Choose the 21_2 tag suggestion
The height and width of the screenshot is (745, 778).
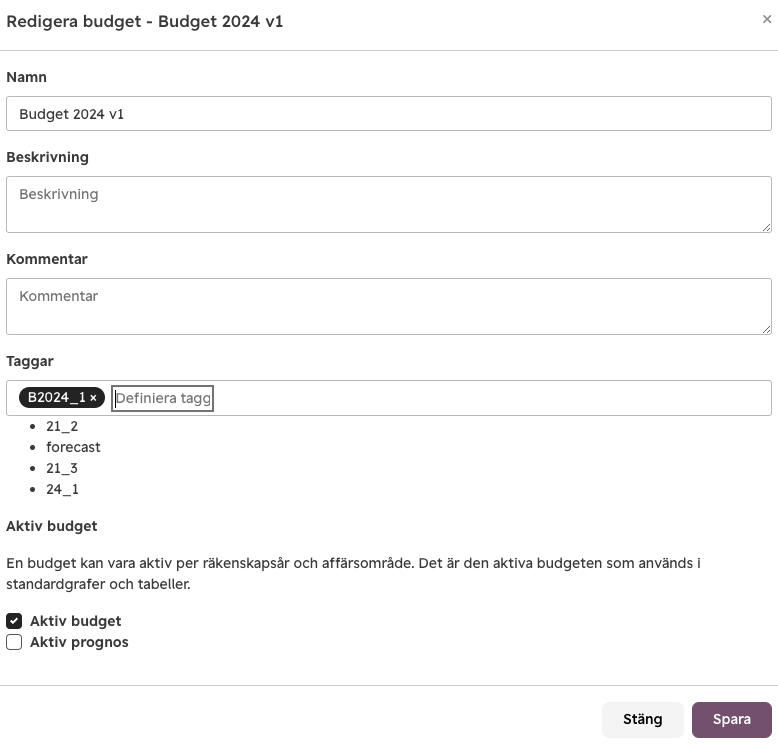[x=62, y=426]
